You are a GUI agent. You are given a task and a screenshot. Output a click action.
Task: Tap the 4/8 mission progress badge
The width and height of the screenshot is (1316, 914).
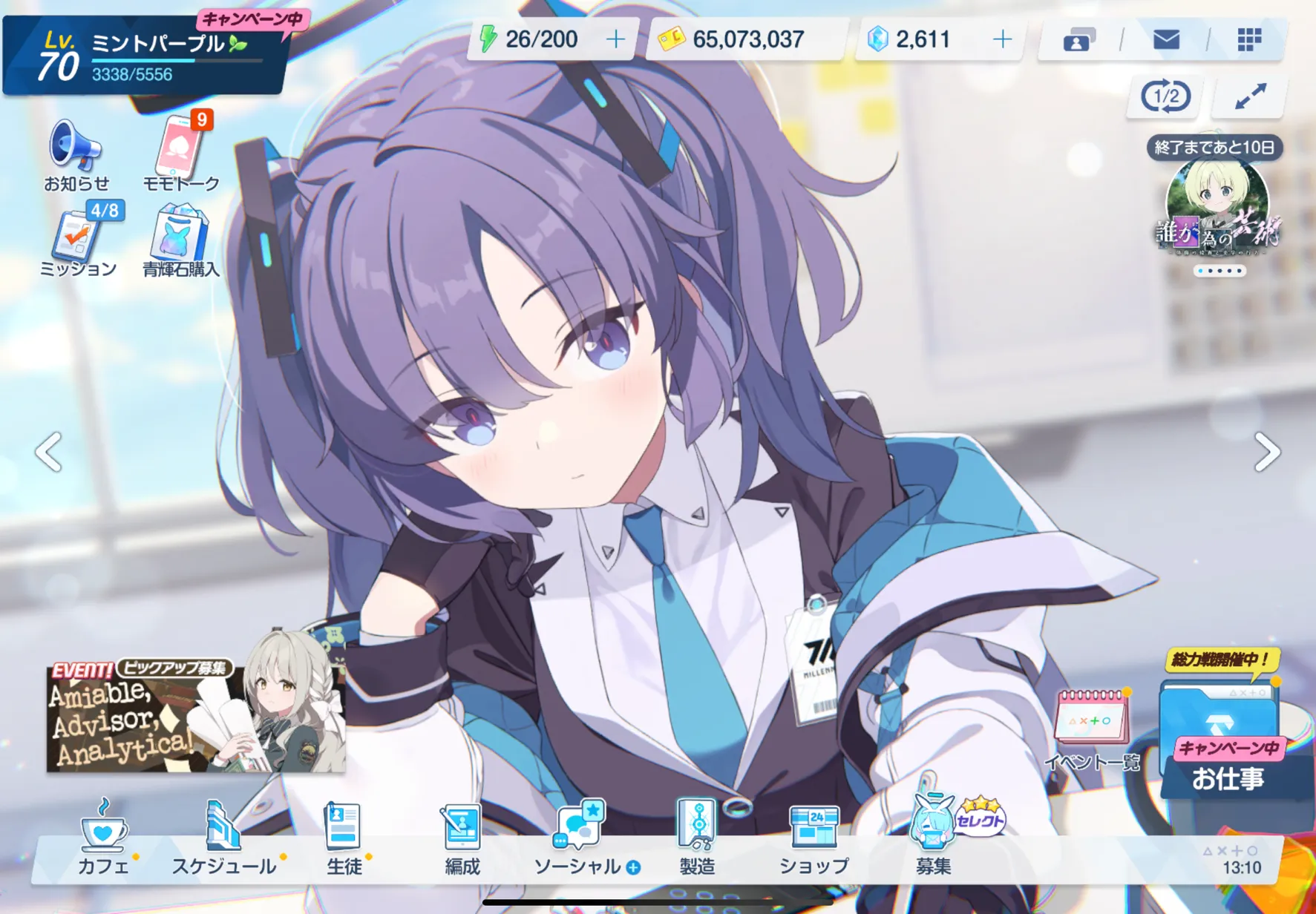point(105,211)
